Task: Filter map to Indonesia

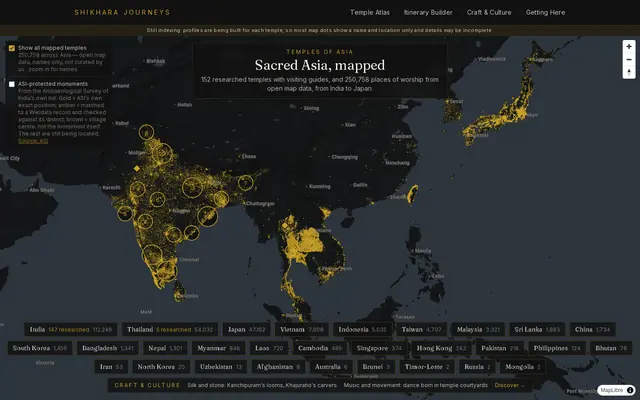Action: (x=362, y=329)
